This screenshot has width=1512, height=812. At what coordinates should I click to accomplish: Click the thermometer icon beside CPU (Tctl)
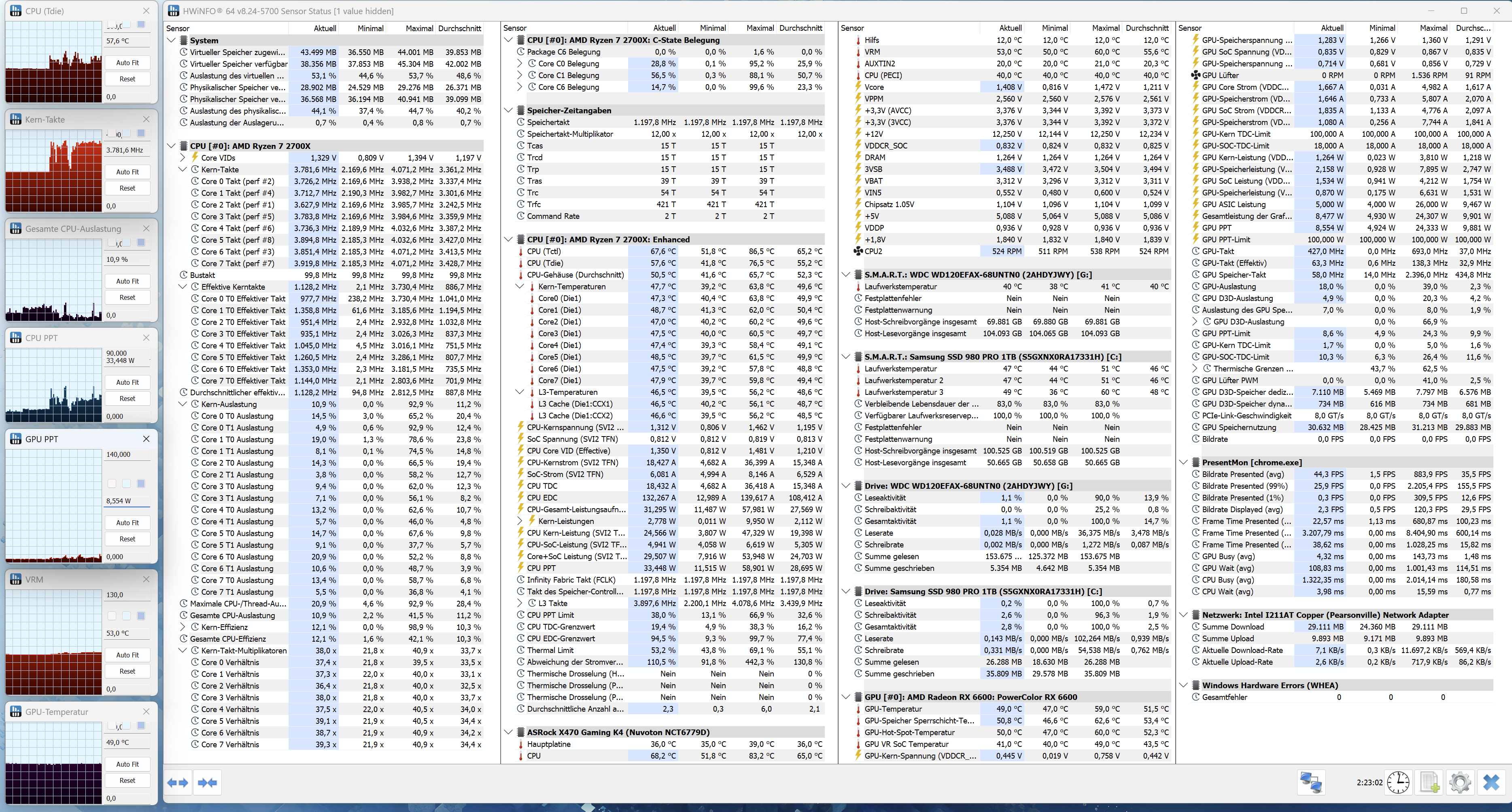click(520, 251)
